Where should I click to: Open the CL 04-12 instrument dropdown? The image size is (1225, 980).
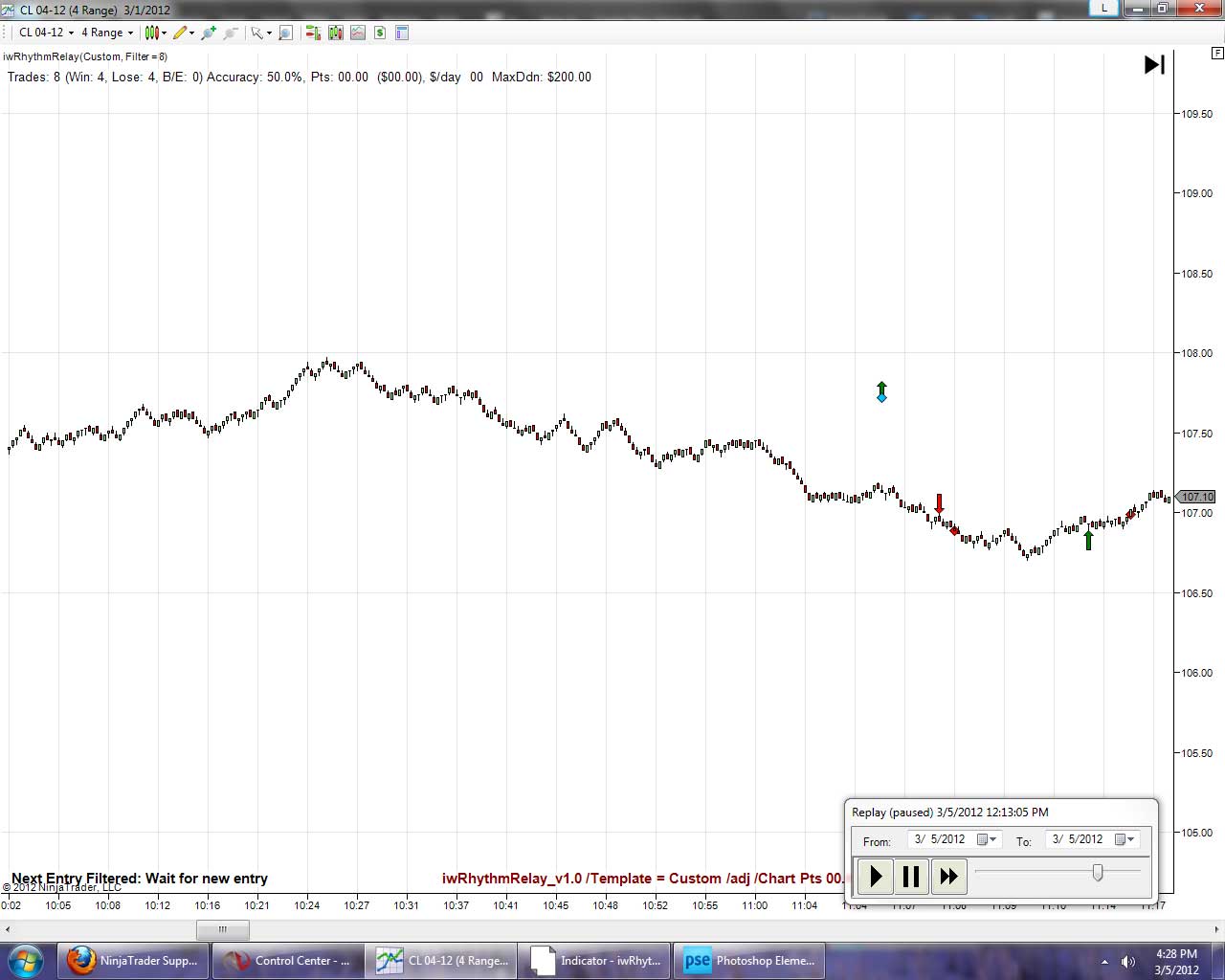click(46, 33)
